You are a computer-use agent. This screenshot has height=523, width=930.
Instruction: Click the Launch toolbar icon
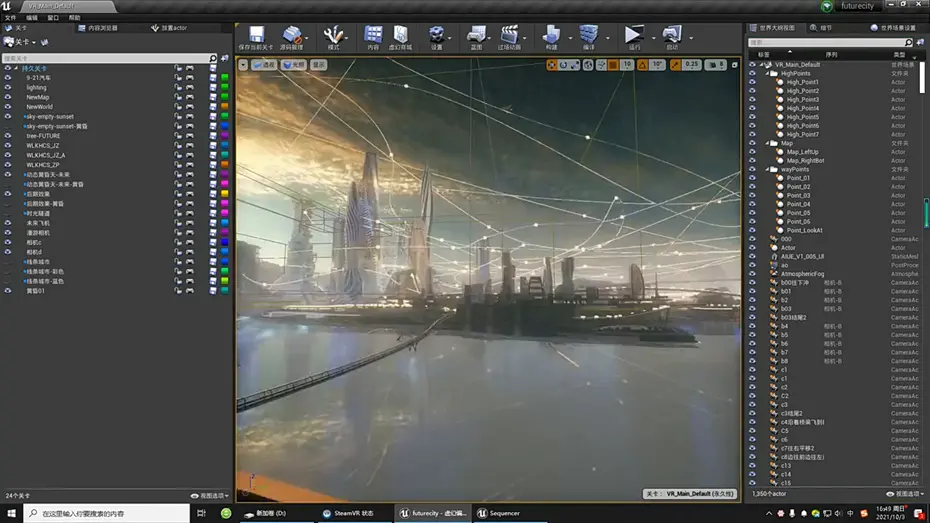pyautogui.click(x=672, y=37)
